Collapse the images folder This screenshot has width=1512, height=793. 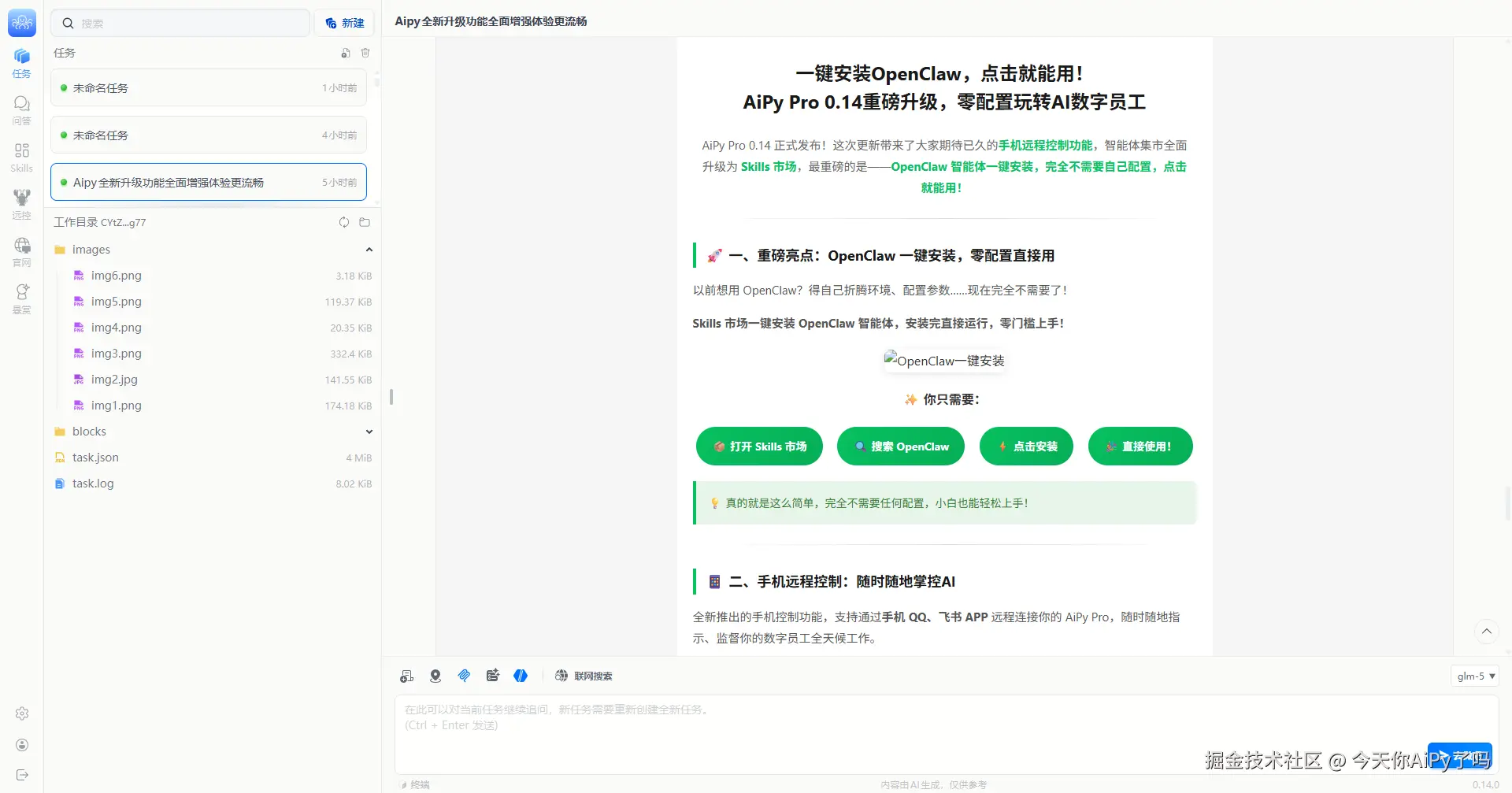(x=369, y=250)
